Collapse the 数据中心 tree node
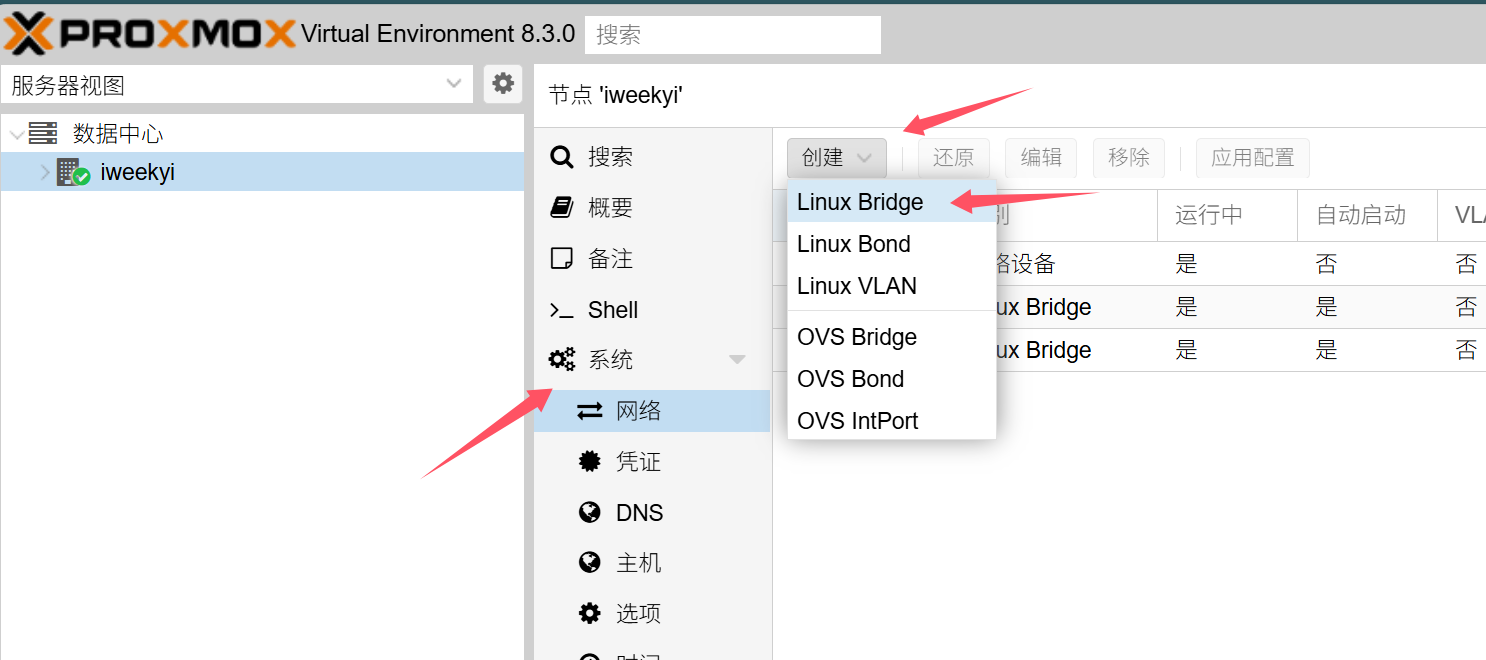The height and width of the screenshot is (660, 1486). coord(16,134)
